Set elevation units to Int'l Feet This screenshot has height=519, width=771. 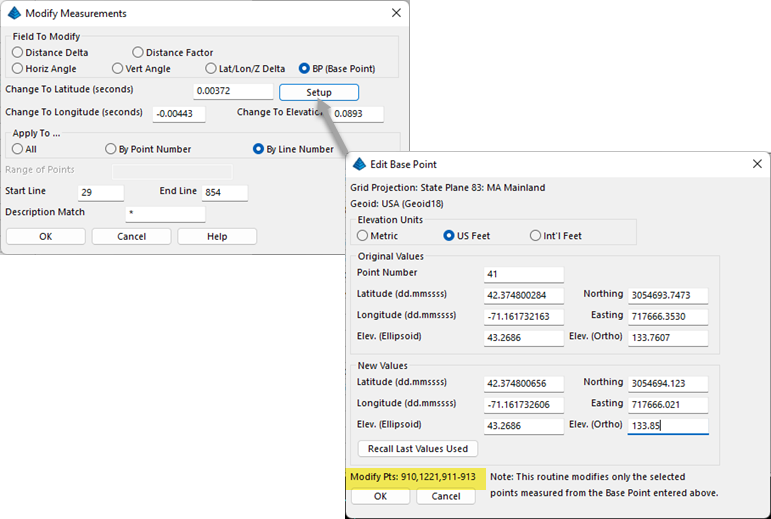[x=536, y=236]
